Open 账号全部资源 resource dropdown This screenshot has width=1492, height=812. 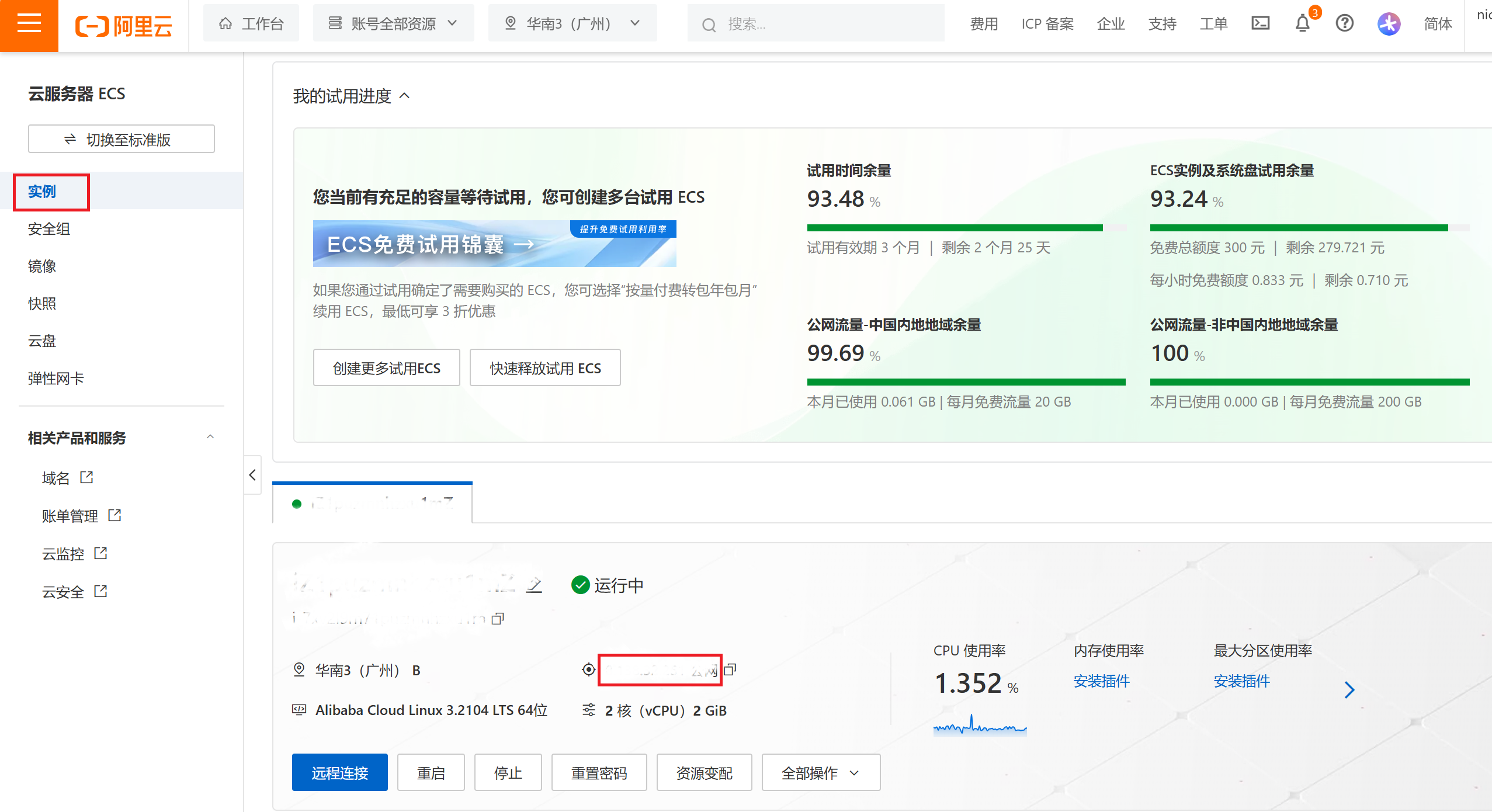[393, 23]
